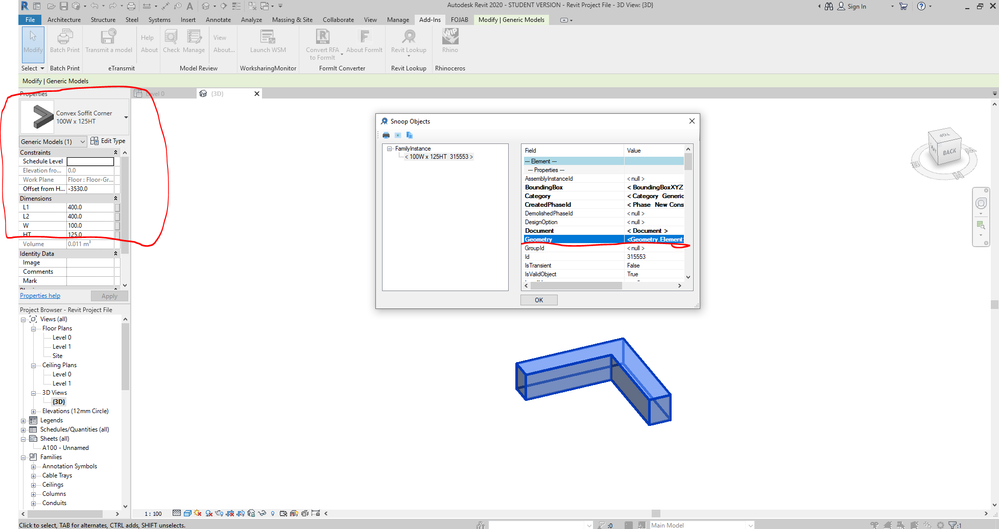Open the Revit Lookup tool
999x529 pixels.
tap(408, 43)
